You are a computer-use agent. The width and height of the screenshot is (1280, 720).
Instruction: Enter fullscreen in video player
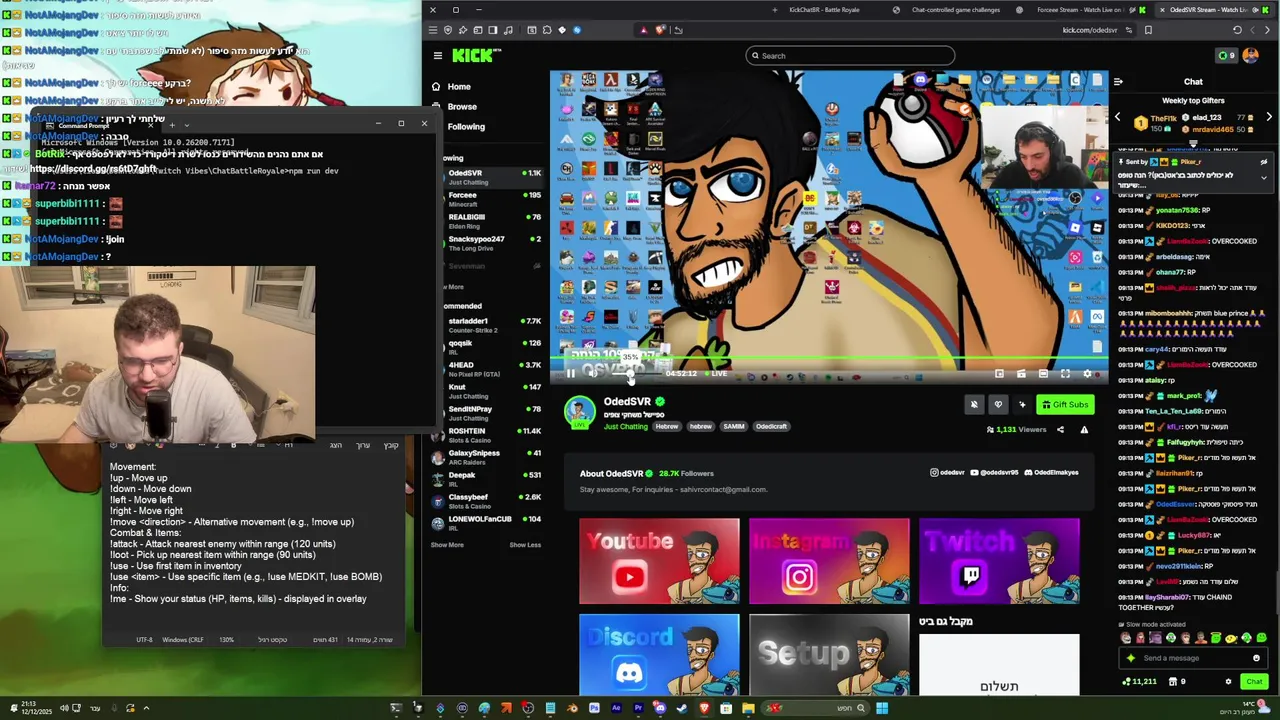[x=1065, y=374]
